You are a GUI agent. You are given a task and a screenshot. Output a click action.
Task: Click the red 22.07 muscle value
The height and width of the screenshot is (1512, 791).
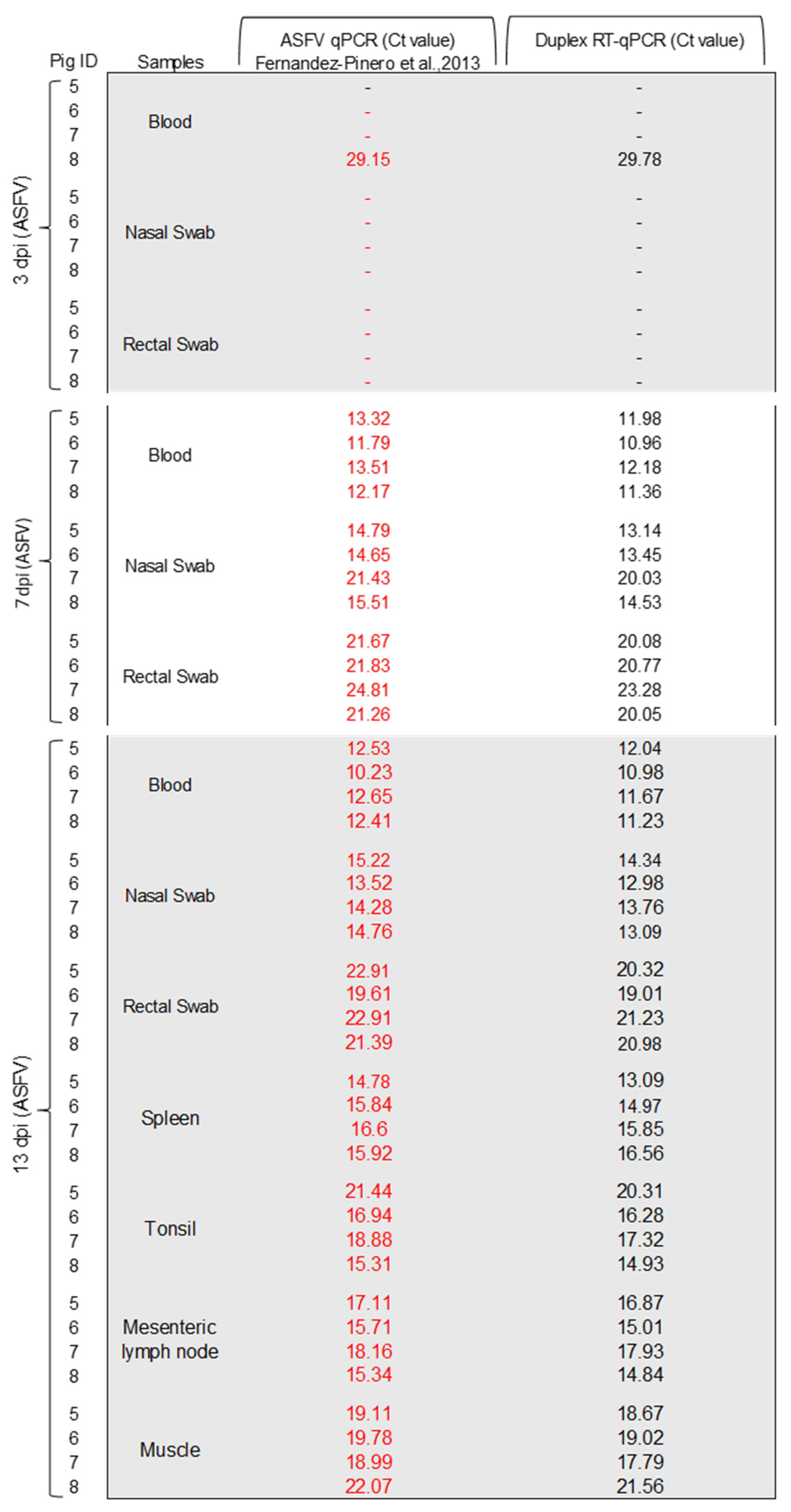coord(368,1487)
